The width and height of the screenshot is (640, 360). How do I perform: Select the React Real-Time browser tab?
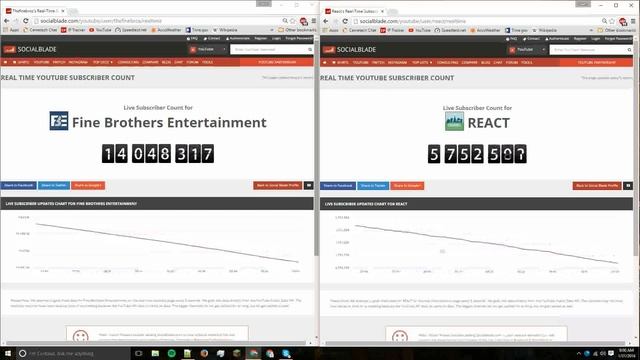pos(355,11)
